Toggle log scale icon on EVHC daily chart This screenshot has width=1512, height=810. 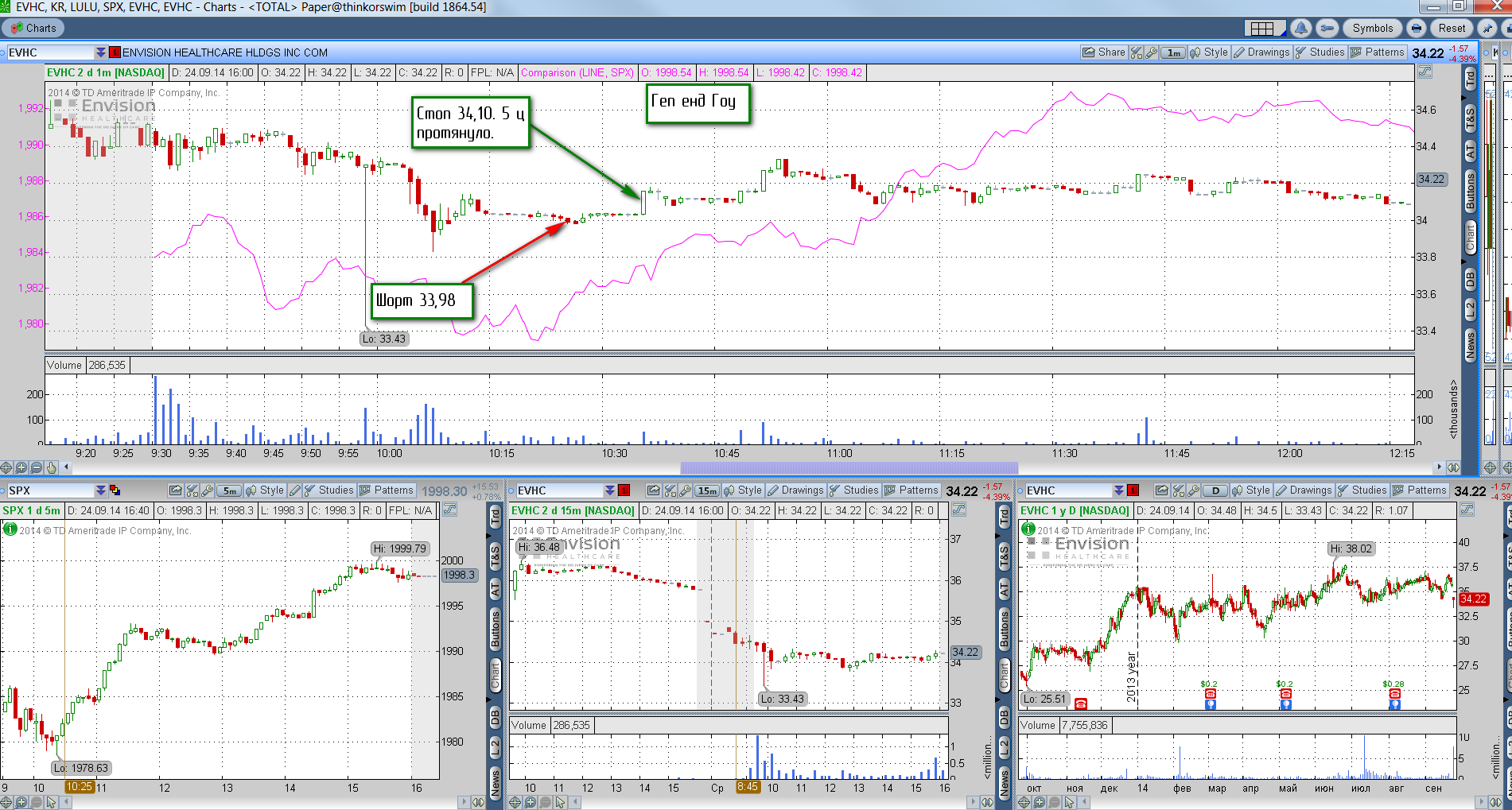(1467, 510)
